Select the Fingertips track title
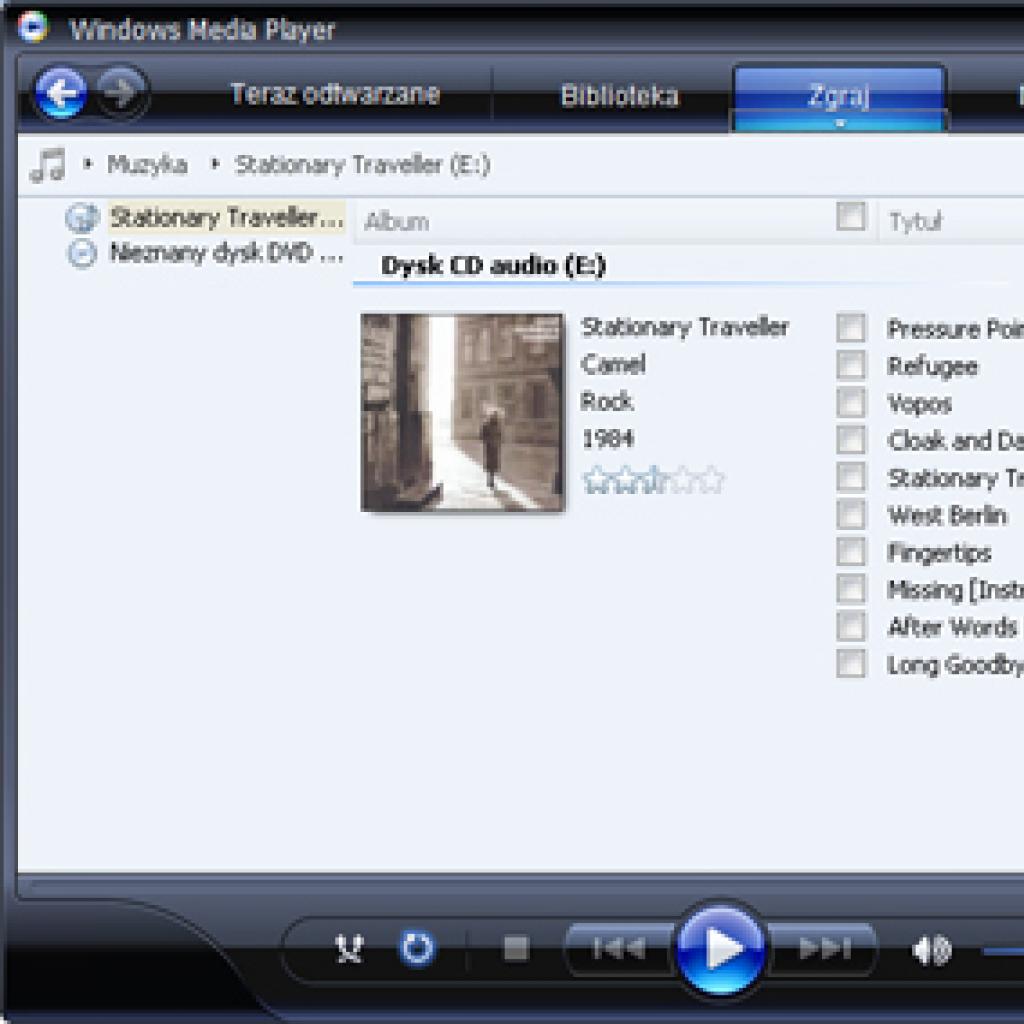 click(939, 552)
